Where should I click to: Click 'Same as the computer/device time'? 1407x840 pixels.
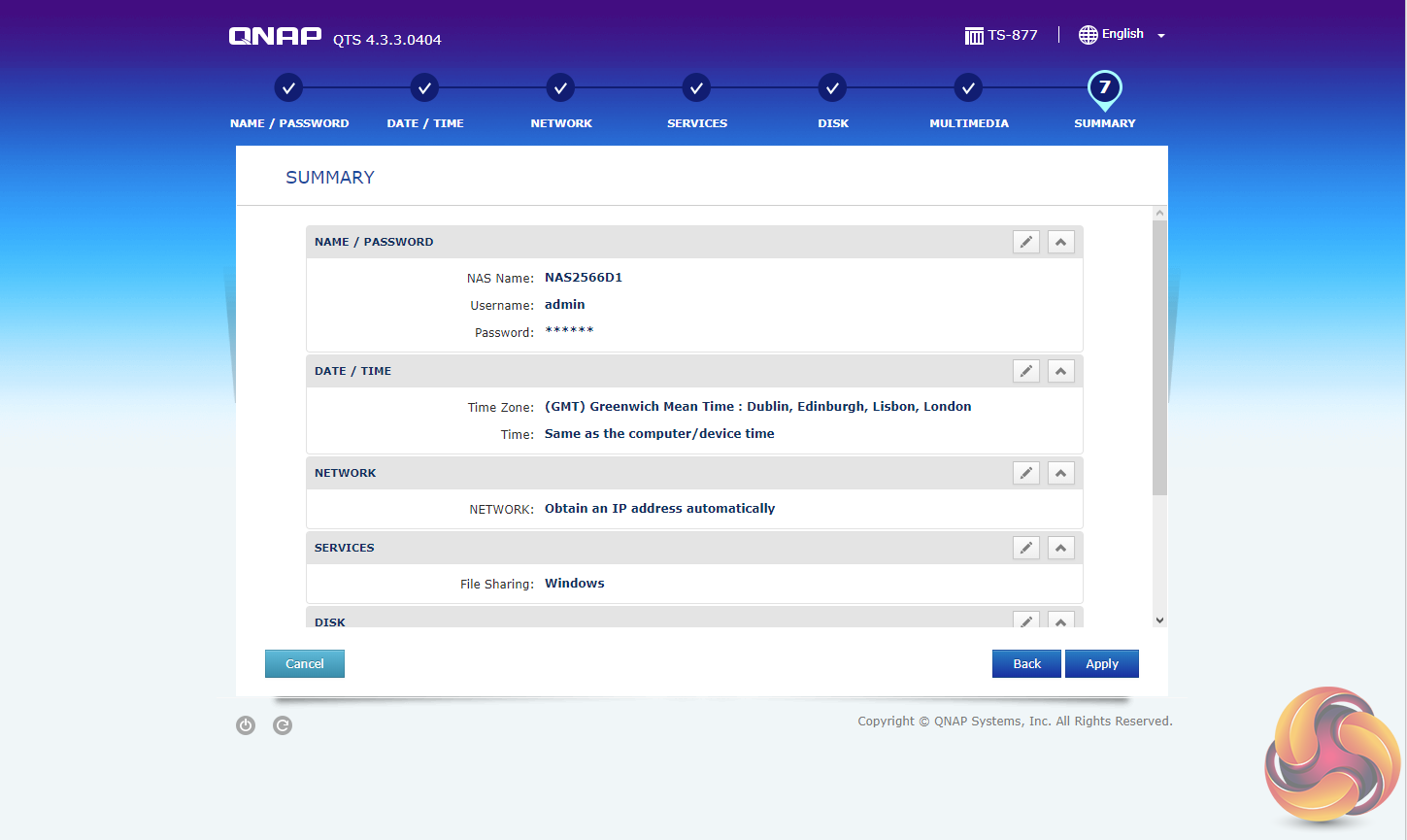659,434
